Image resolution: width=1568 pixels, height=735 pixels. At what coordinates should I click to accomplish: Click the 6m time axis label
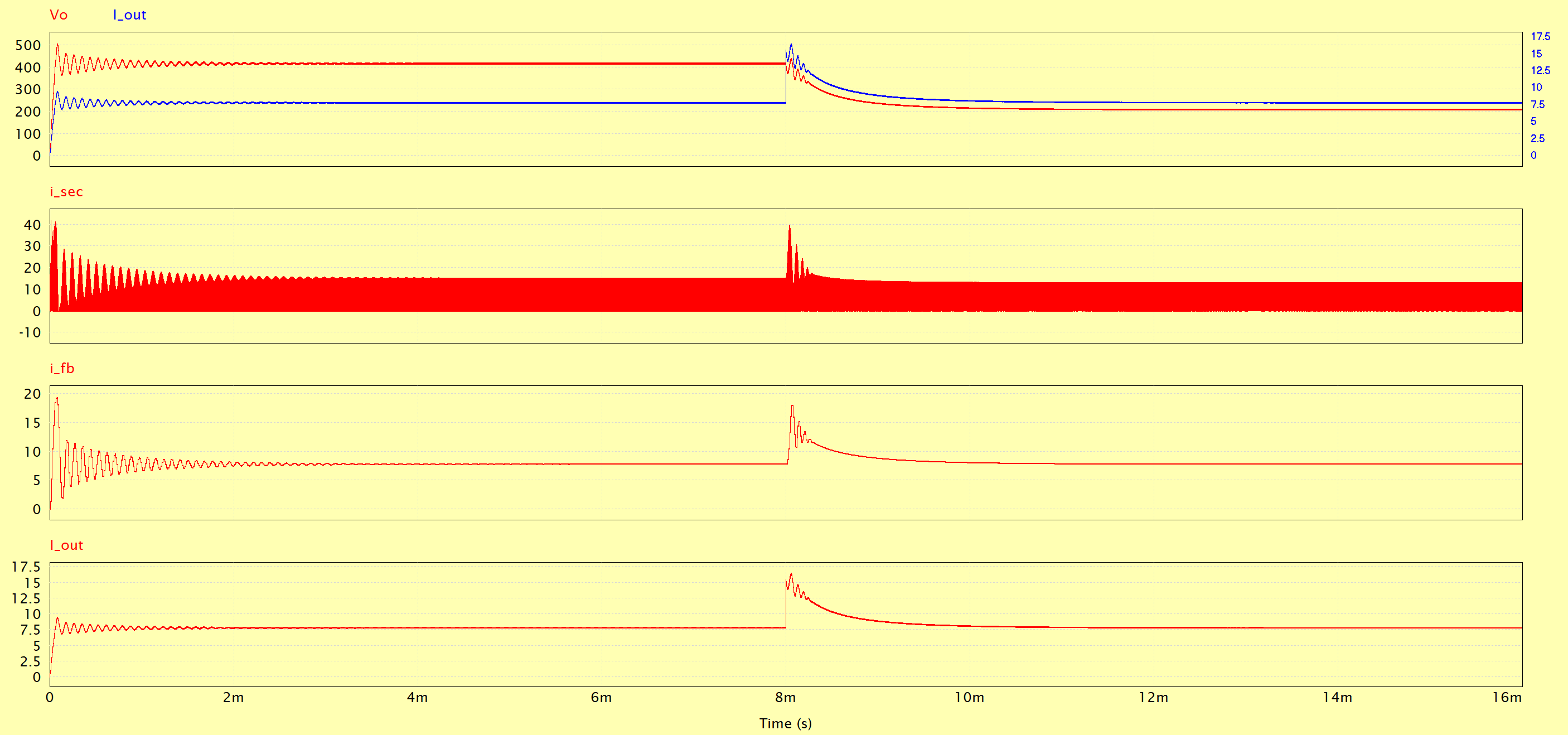[x=602, y=697]
